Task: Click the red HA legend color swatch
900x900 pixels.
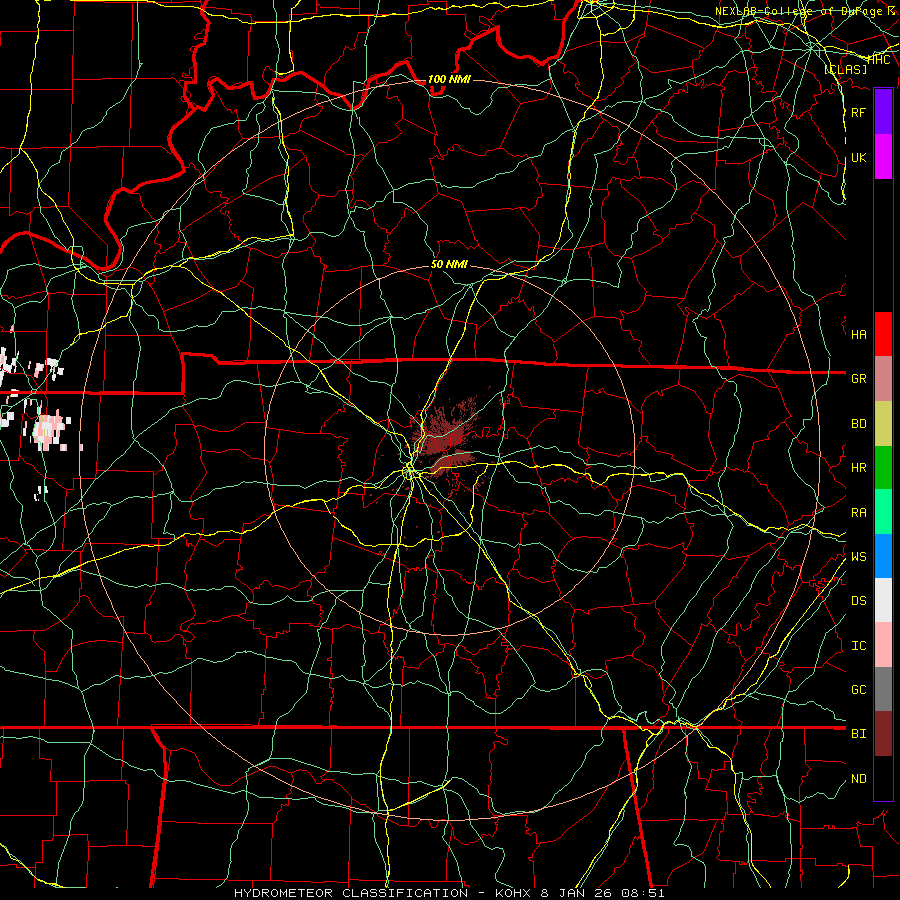Action: (883, 334)
